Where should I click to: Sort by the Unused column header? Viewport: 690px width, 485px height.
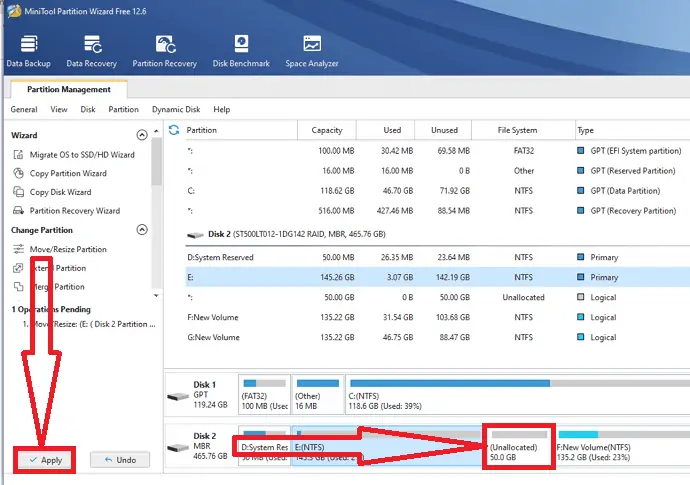(x=444, y=130)
